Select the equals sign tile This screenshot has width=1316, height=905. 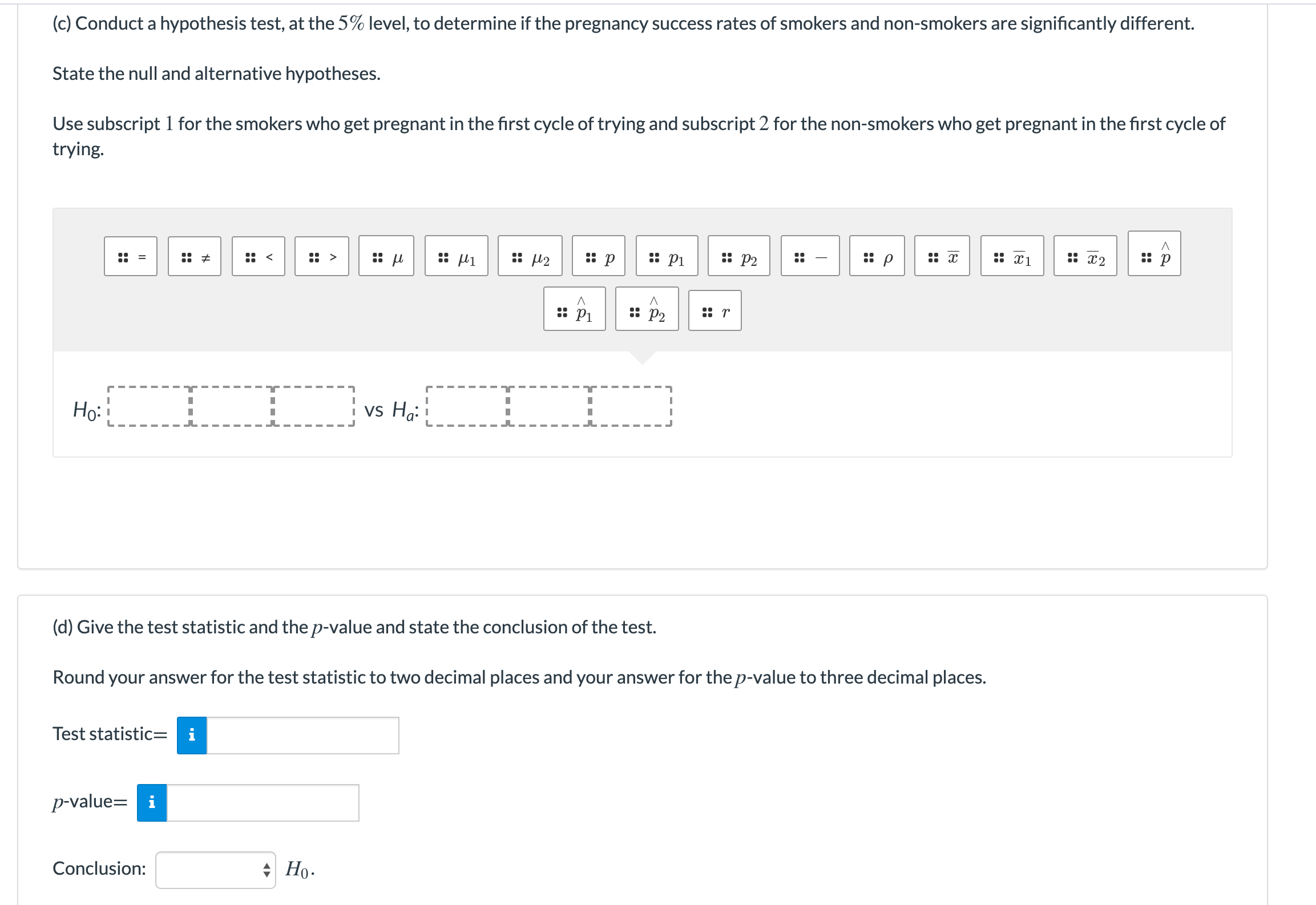pos(131,257)
